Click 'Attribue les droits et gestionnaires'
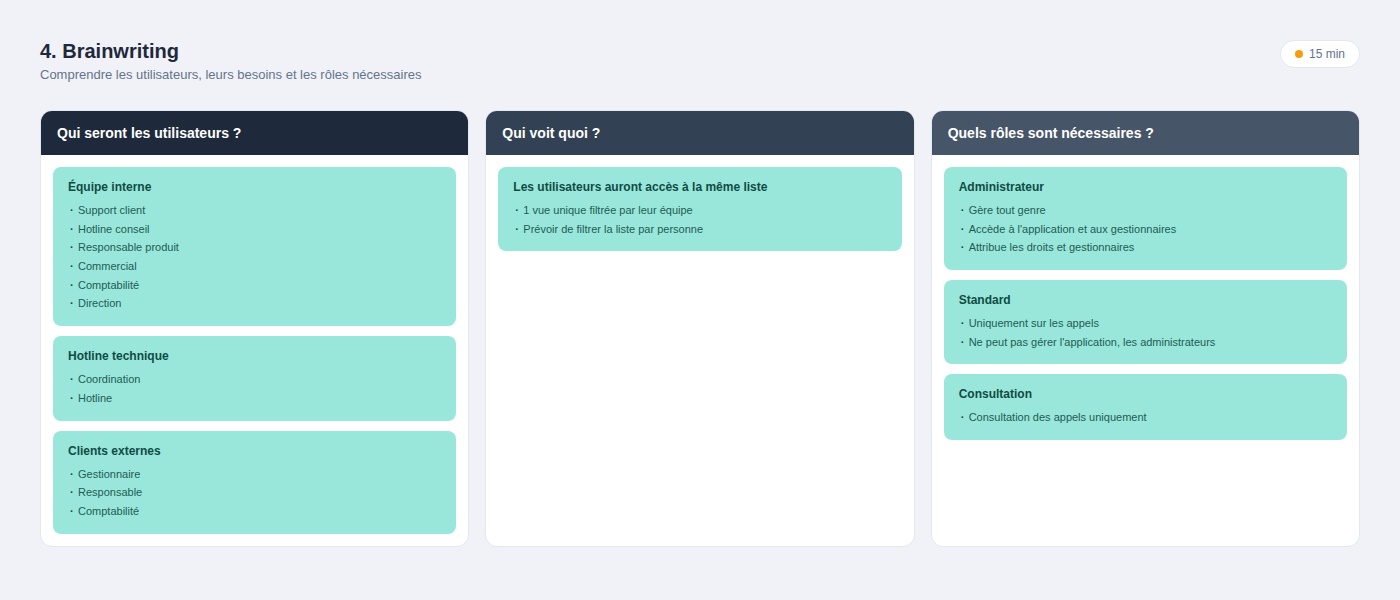The image size is (1400, 600). 1051,247
